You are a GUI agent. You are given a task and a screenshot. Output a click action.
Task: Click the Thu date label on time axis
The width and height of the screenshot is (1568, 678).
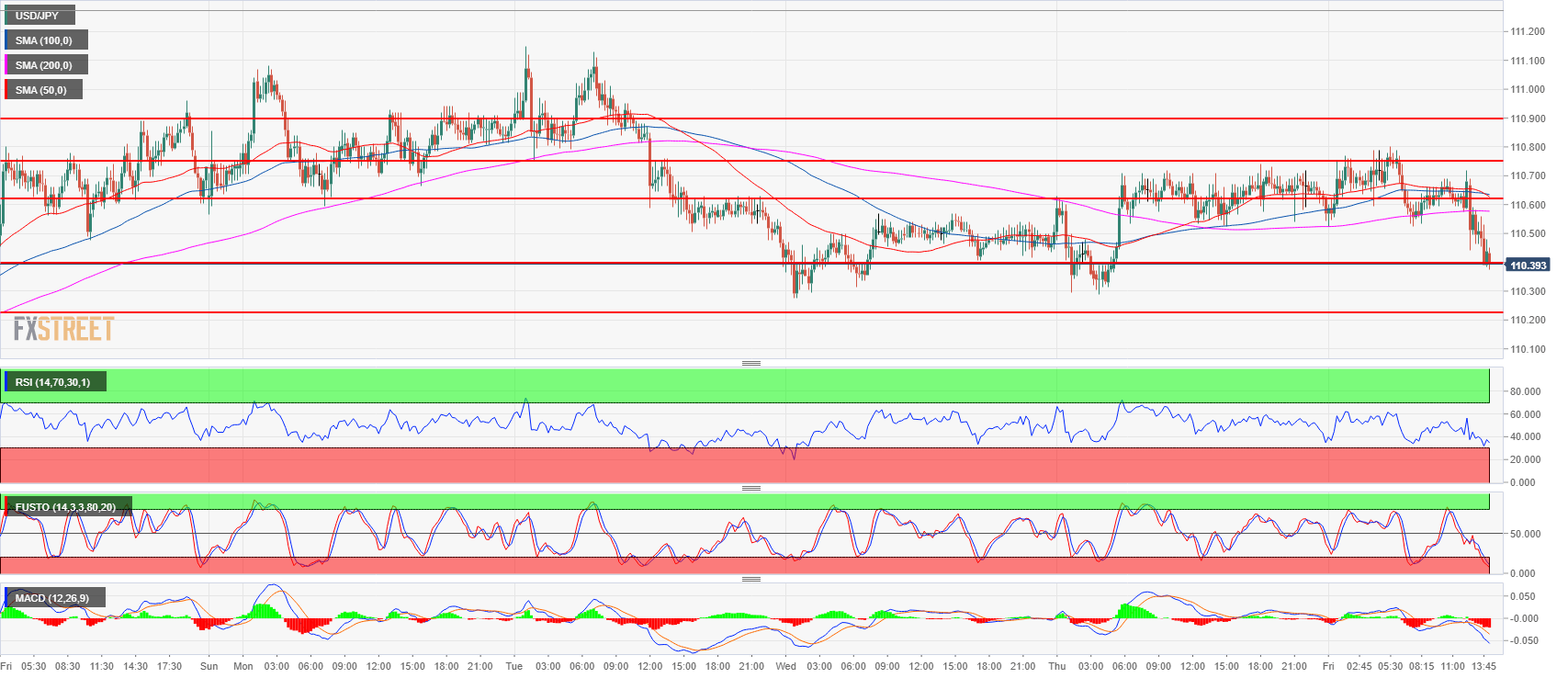pyautogui.click(x=1057, y=666)
